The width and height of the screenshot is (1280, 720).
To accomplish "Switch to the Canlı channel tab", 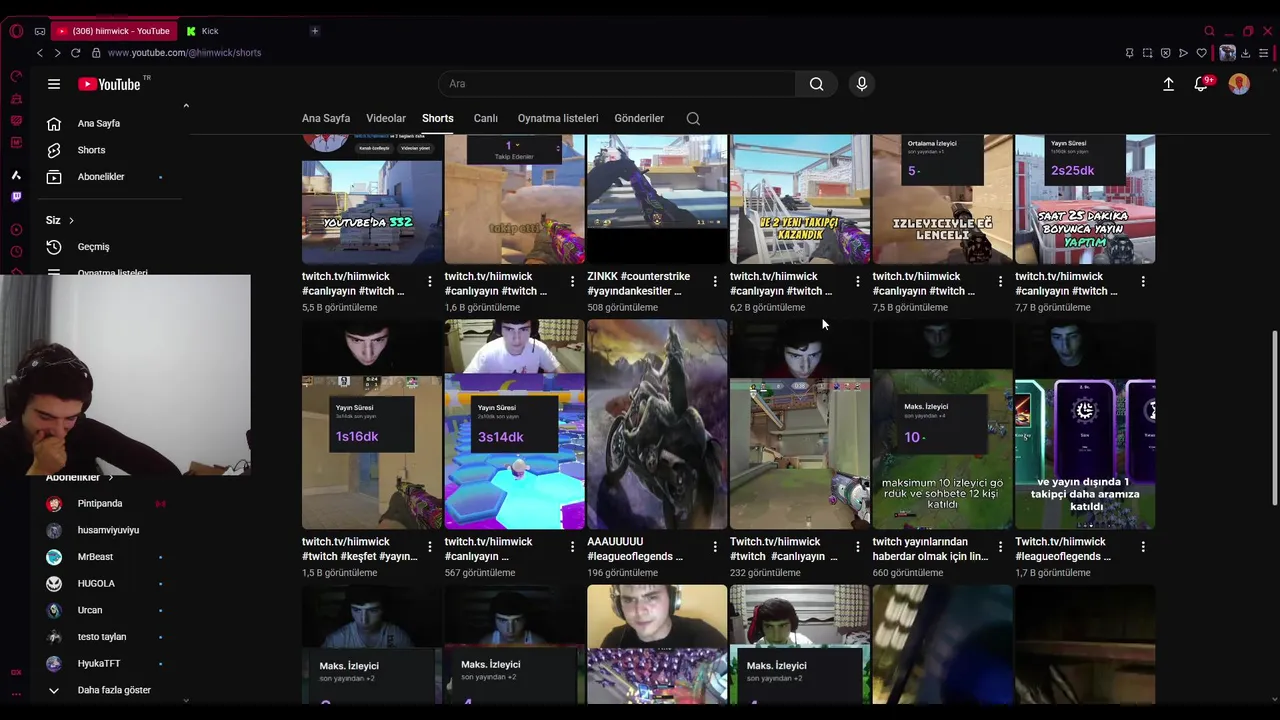I will coord(486,118).
